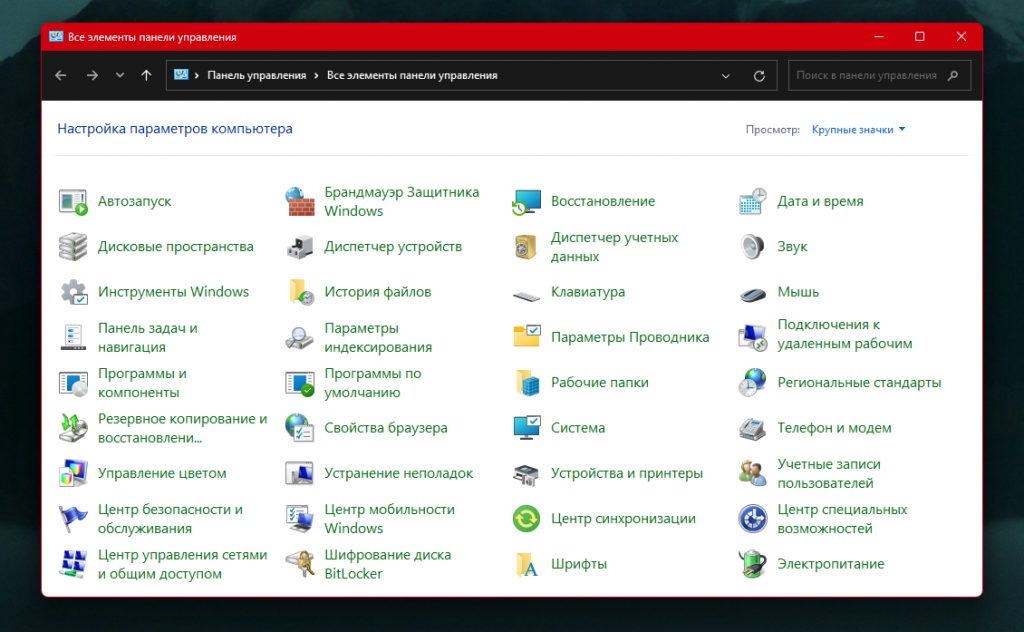Open the Центр синхронизации green icon

click(x=526, y=519)
